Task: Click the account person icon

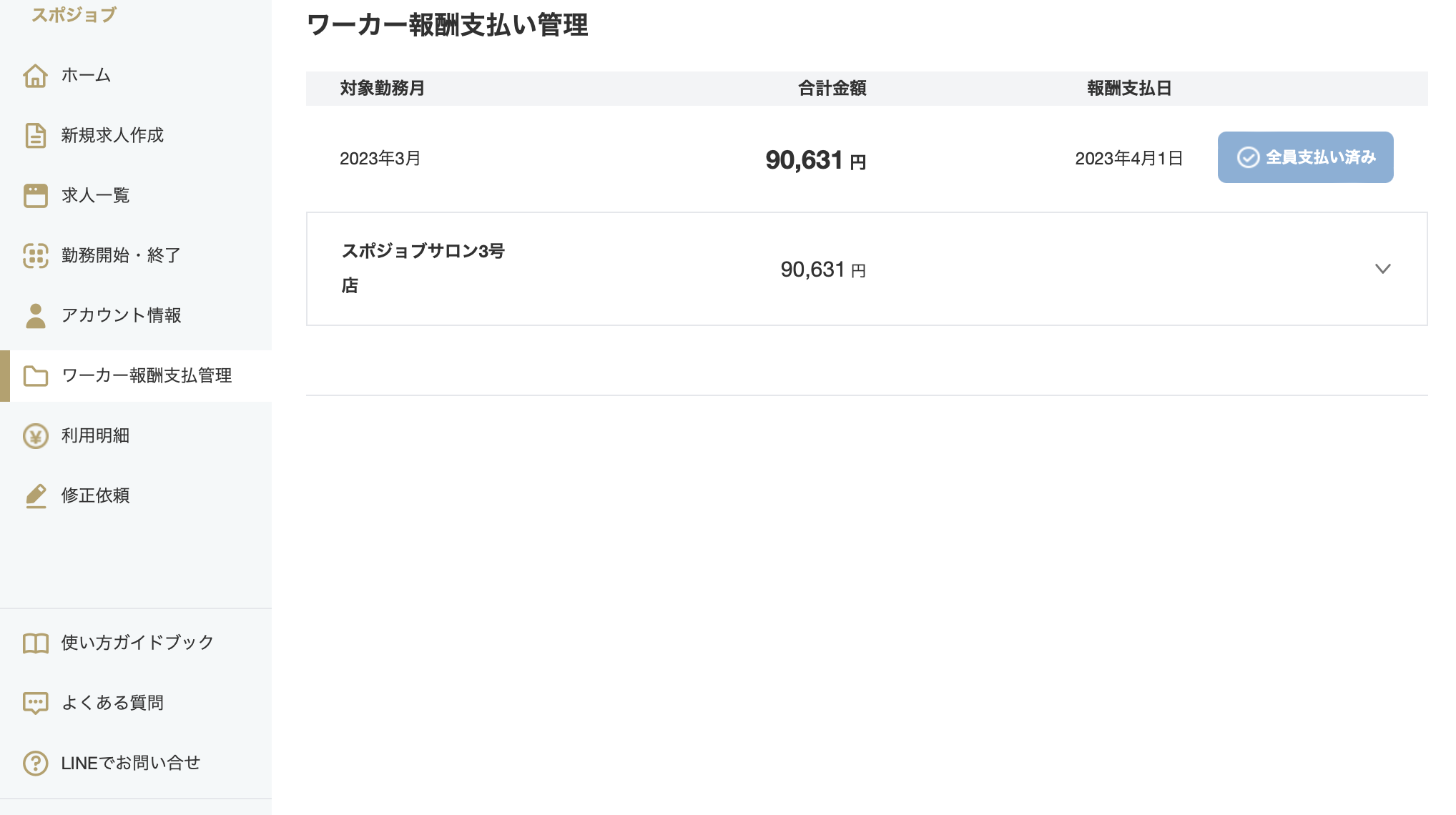Action: (35, 315)
